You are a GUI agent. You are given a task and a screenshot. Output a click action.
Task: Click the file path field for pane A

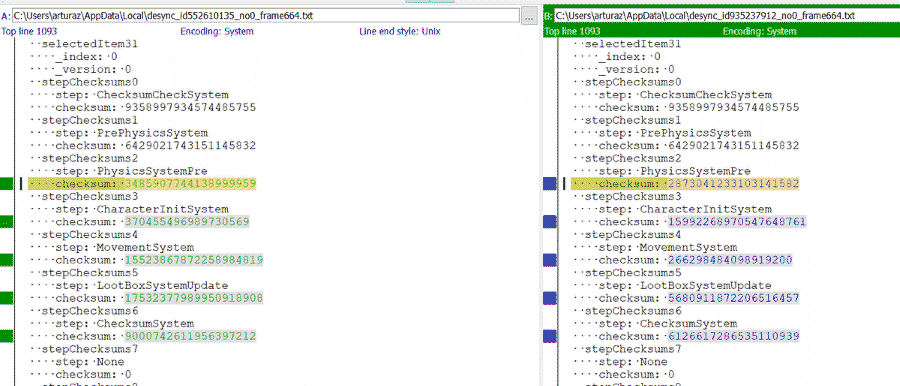[x=266, y=16]
